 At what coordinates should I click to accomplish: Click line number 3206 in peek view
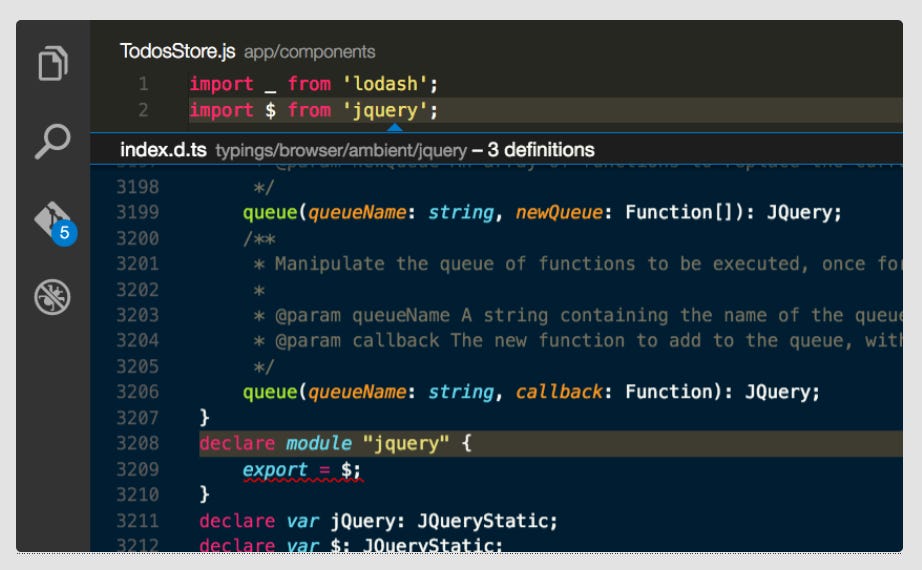(x=138, y=392)
